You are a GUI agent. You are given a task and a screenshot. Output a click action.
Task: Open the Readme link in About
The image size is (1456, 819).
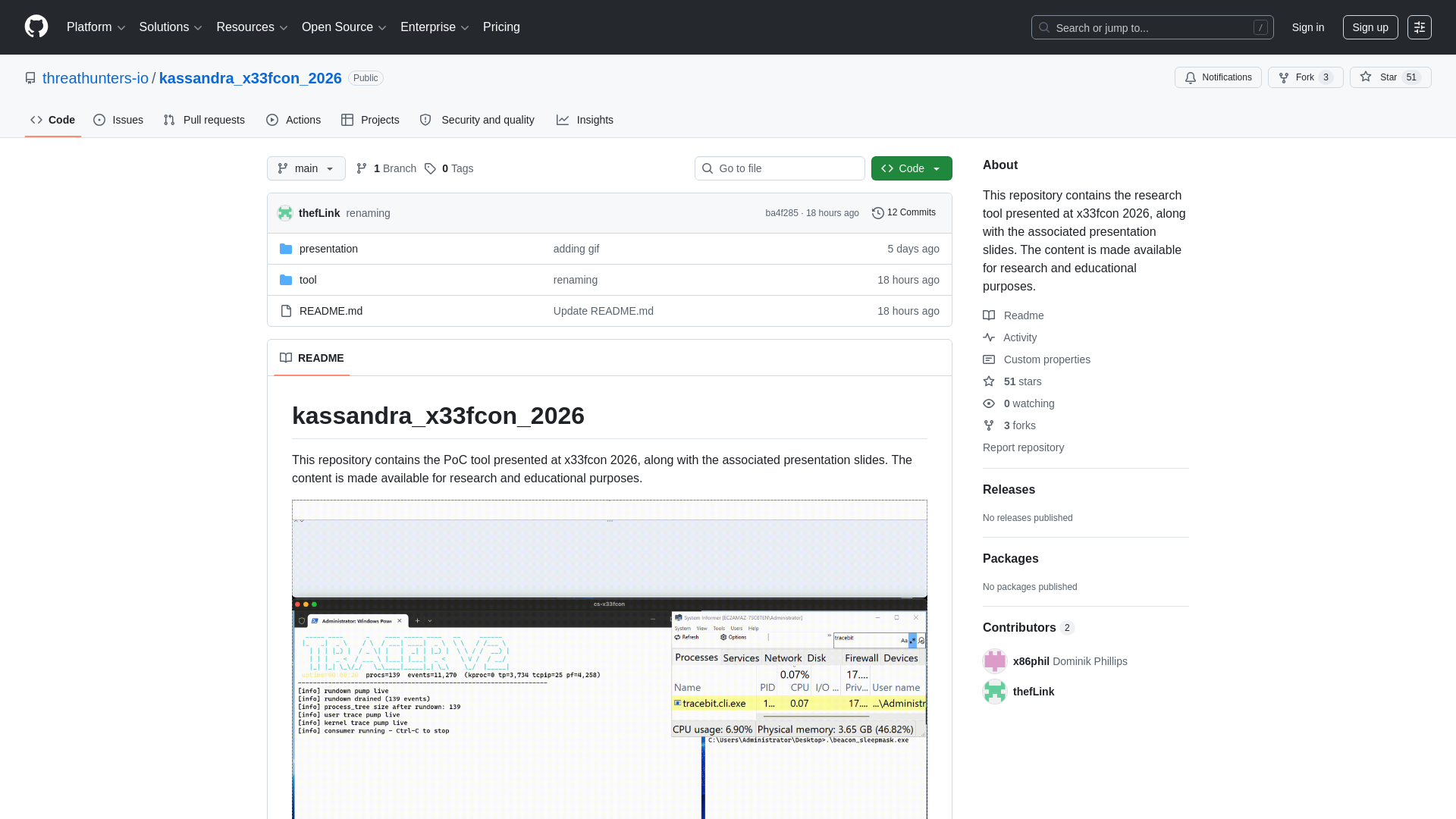1013,315
